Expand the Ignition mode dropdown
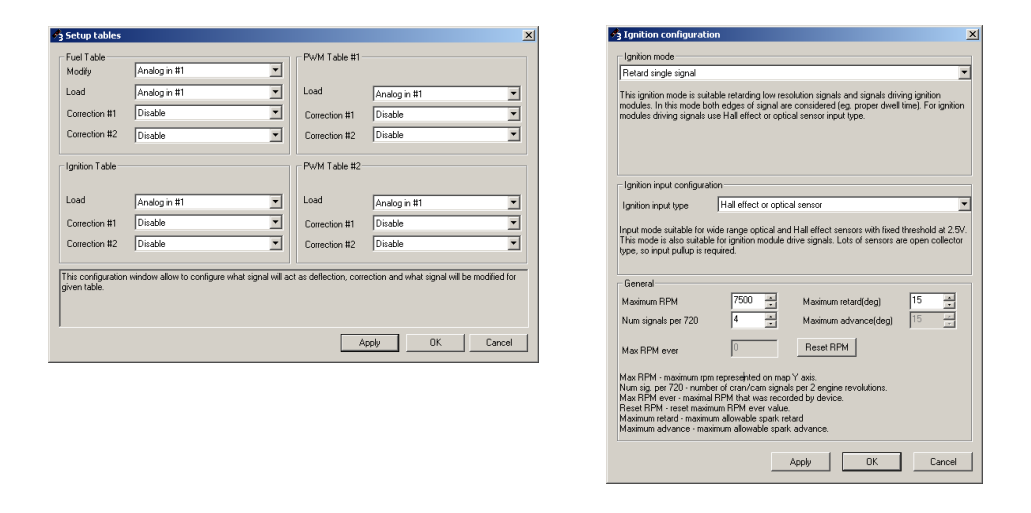The width and height of the screenshot is (1031, 513). pyautogui.click(x=963, y=73)
